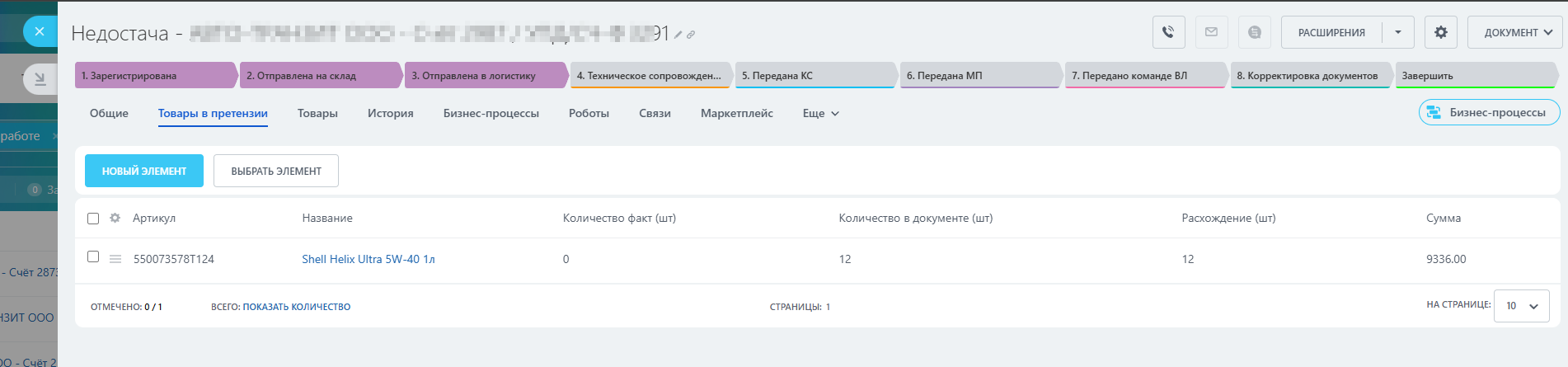Screen dimensions: 1568x367
Task: Close the slider panel with the X icon
Action: tap(39, 31)
